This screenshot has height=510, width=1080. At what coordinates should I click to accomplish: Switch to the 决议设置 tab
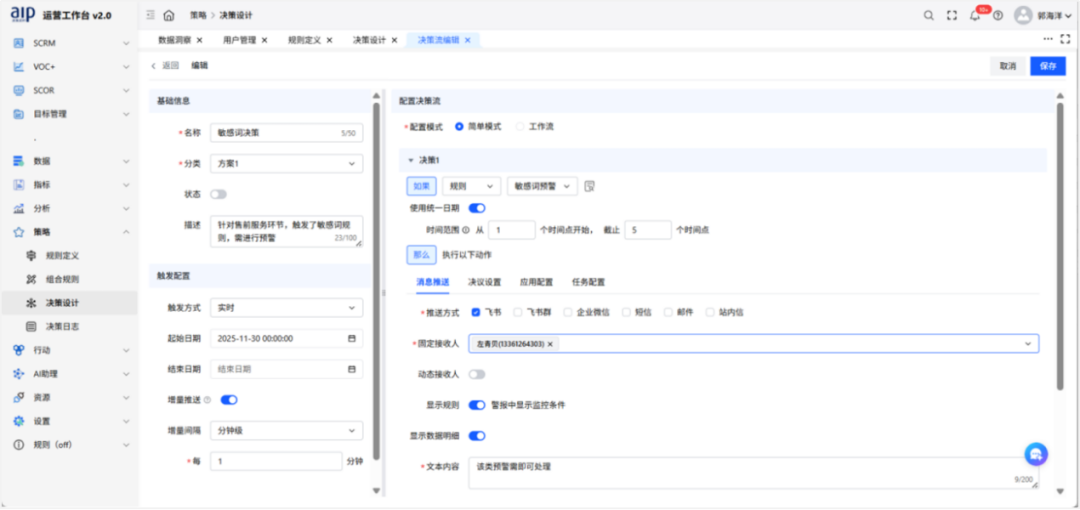[x=484, y=282]
